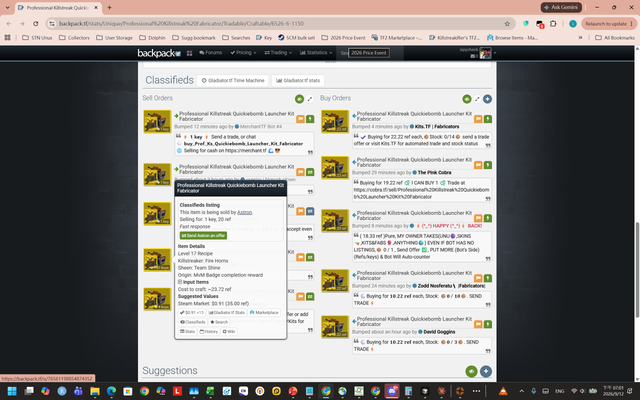Click orange flag on Zodd Nosferatu buy order
This screenshot has height=400, width=640.
(478, 278)
